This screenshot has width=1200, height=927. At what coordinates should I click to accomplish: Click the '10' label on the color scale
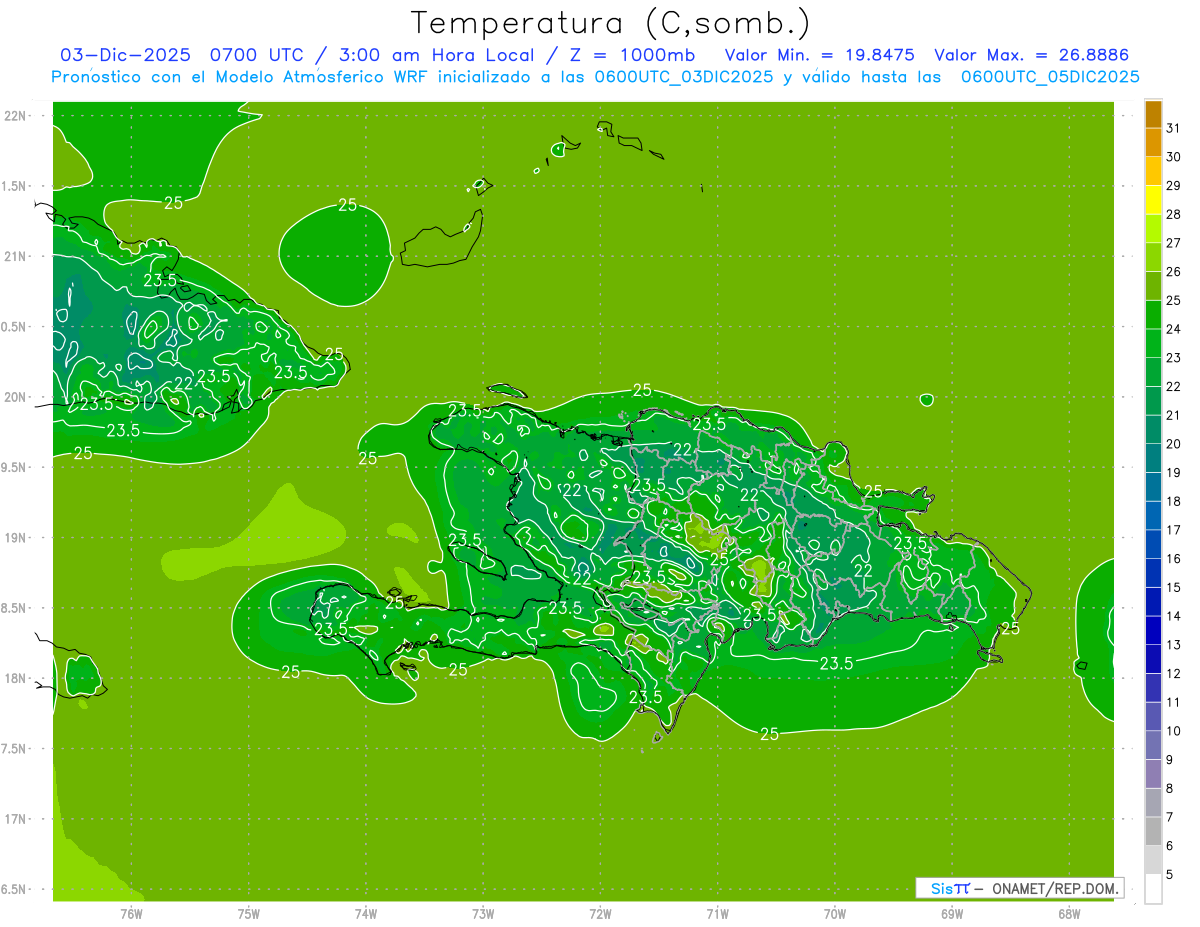click(x=1174, y=730)
